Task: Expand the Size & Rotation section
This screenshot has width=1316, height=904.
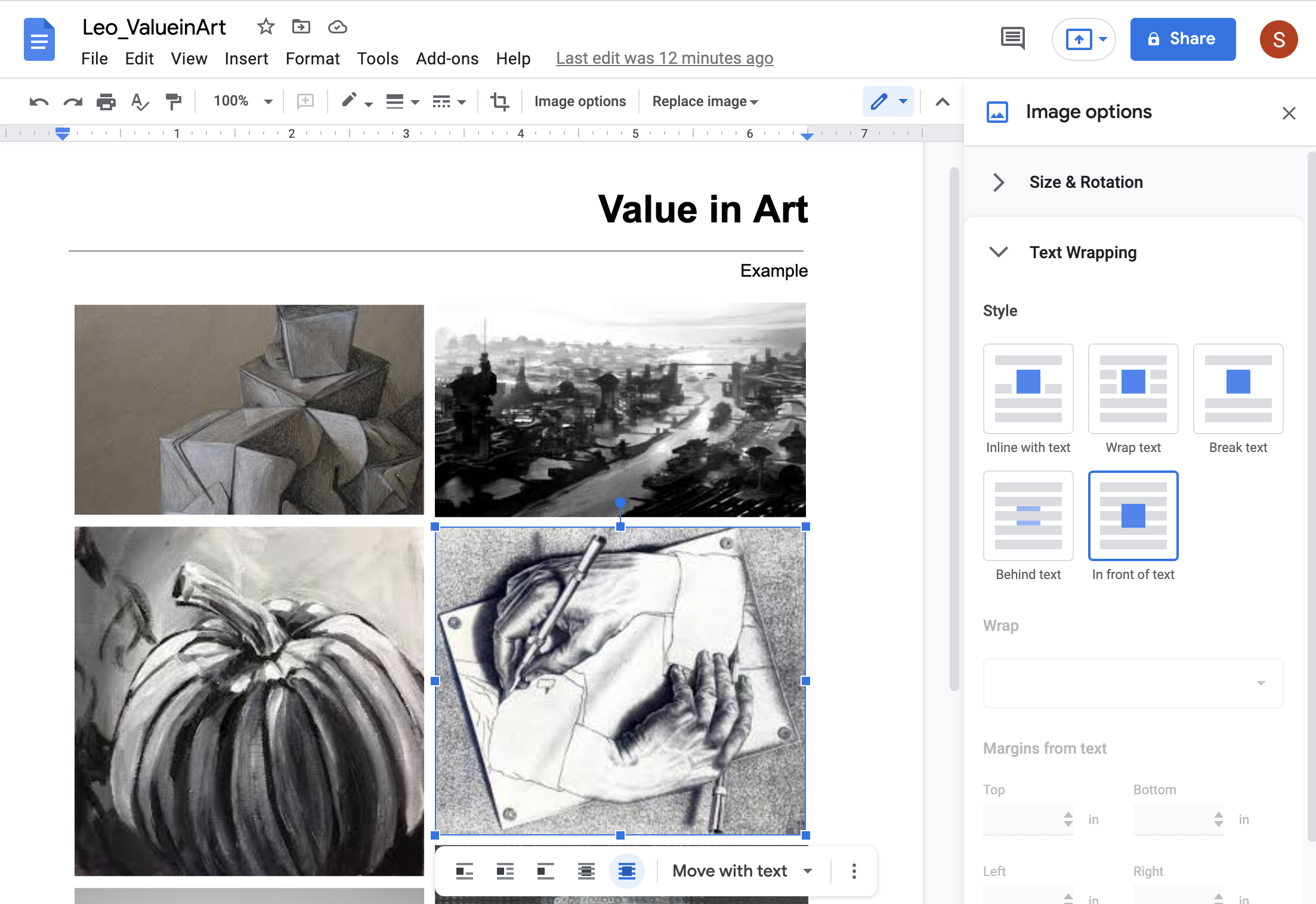Action: [x=1086, y=182]
